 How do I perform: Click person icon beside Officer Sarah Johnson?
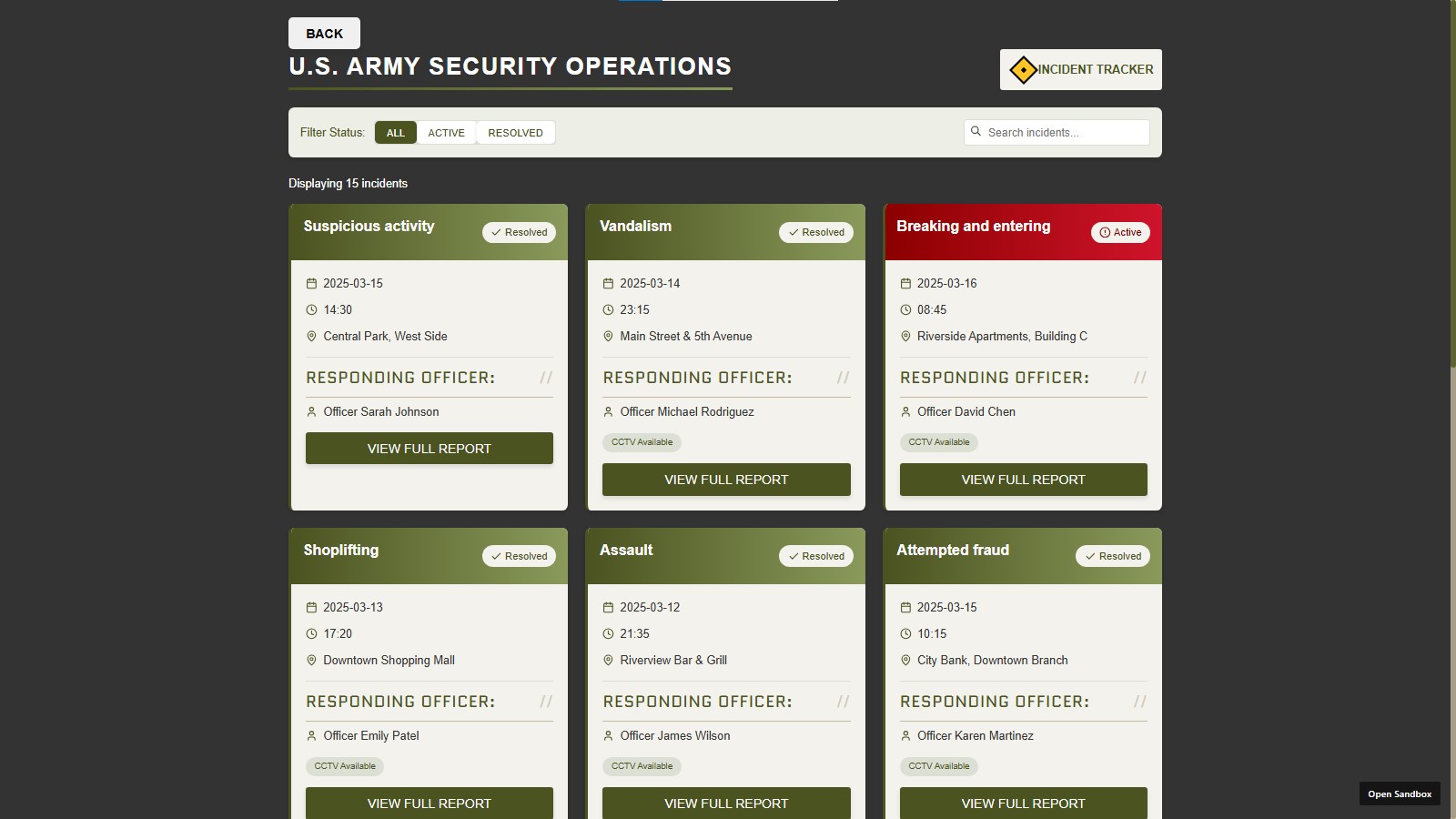(x=311, y=412)
